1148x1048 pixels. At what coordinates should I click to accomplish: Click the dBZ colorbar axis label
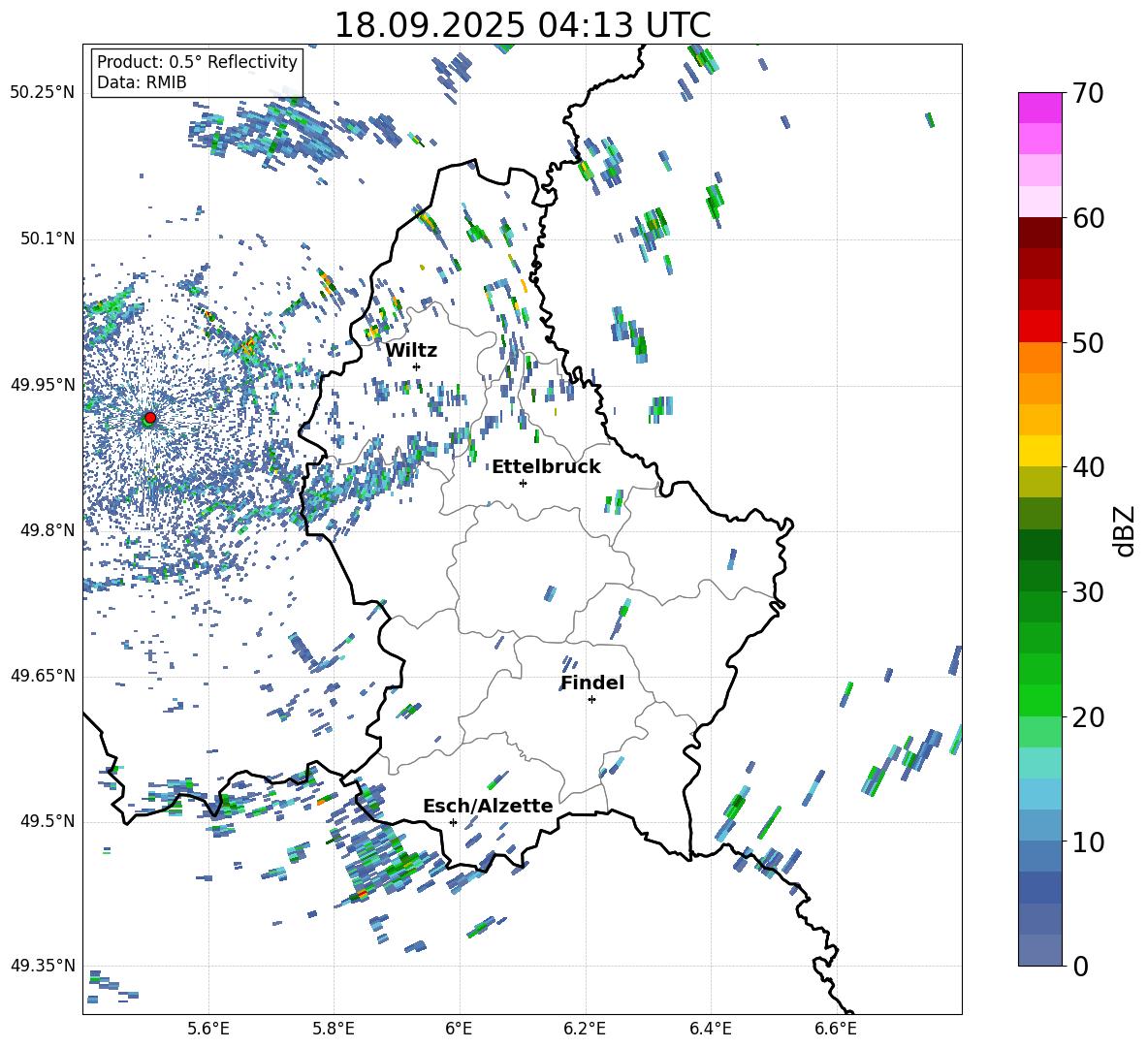pos(1125,530)
